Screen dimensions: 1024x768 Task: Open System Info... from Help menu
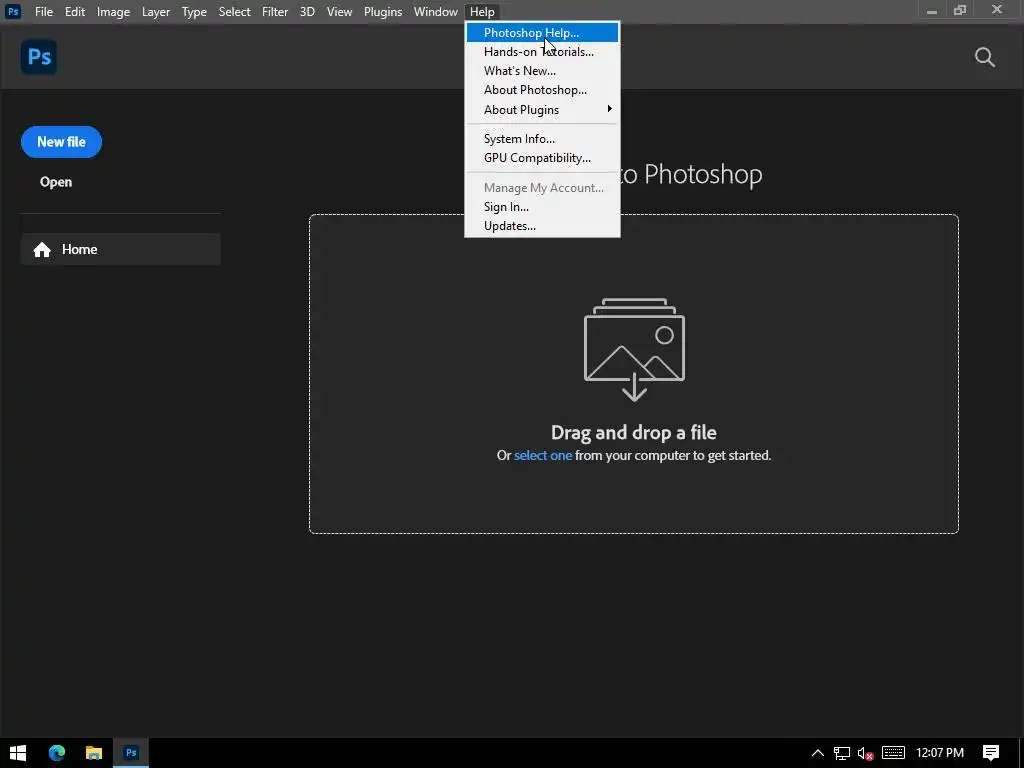[542, 138]
